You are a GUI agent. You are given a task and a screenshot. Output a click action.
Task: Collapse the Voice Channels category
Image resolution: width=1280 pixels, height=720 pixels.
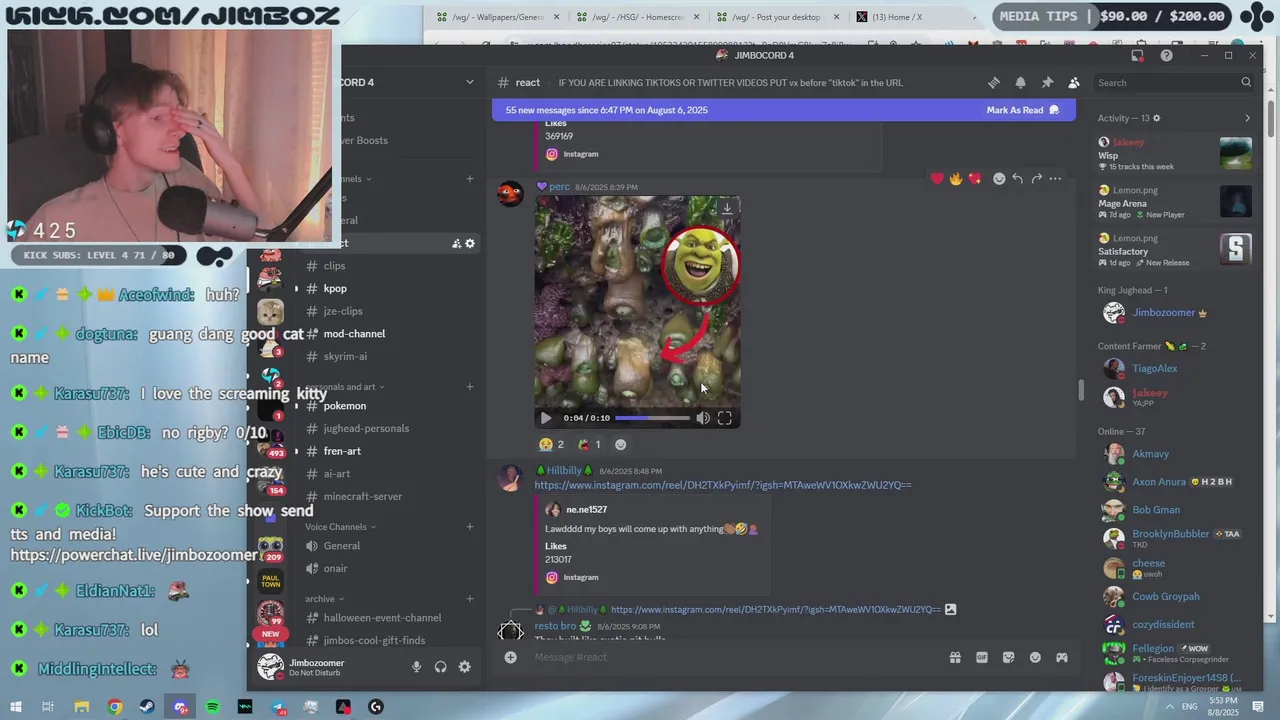pyautogui.click(x=340, y=527)
